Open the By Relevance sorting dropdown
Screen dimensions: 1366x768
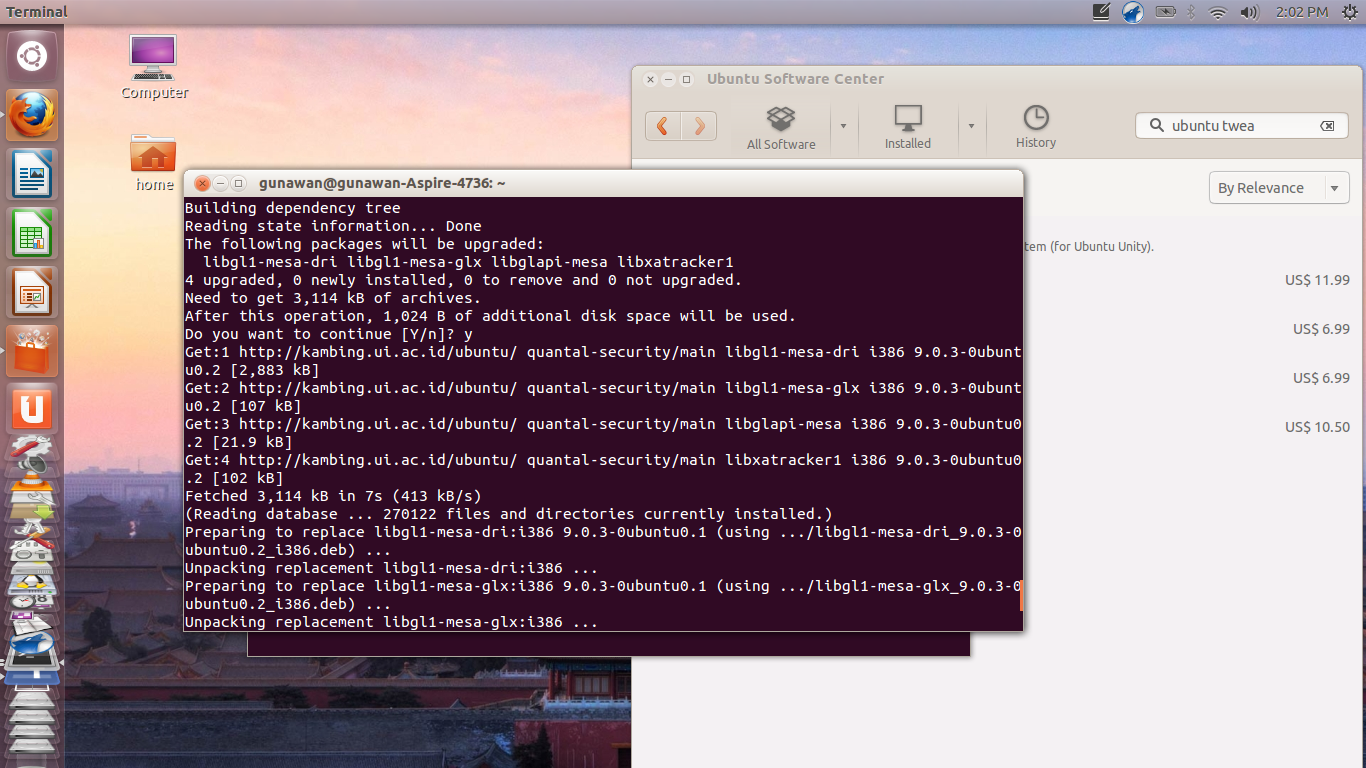pyautogui.click(x=1278, y=187)
